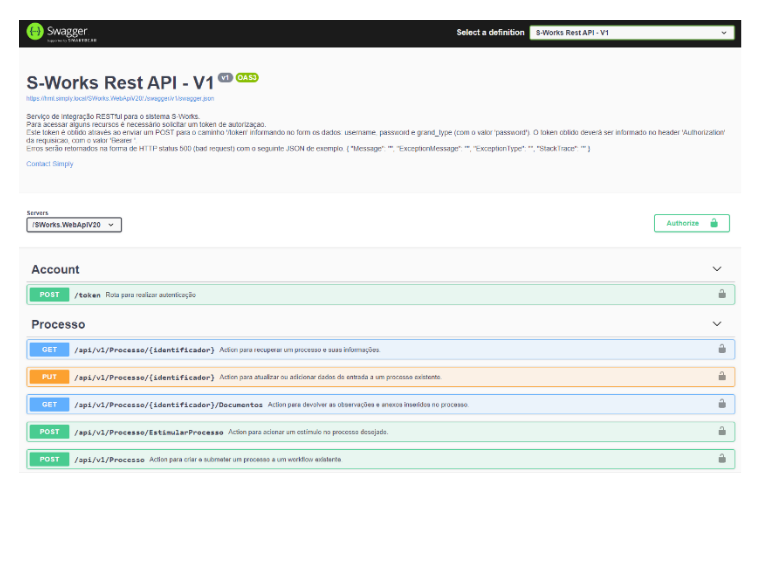Click lock icon on the Documentos row
The width and height of the screenshot is (760, 567).
point(722,403)
